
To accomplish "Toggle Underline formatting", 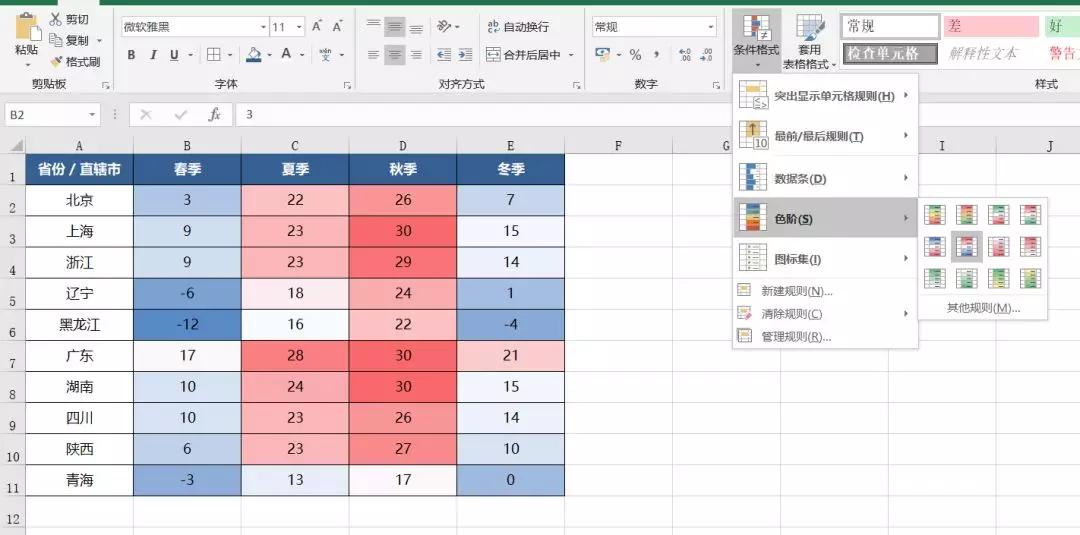I will click(174, 55).
